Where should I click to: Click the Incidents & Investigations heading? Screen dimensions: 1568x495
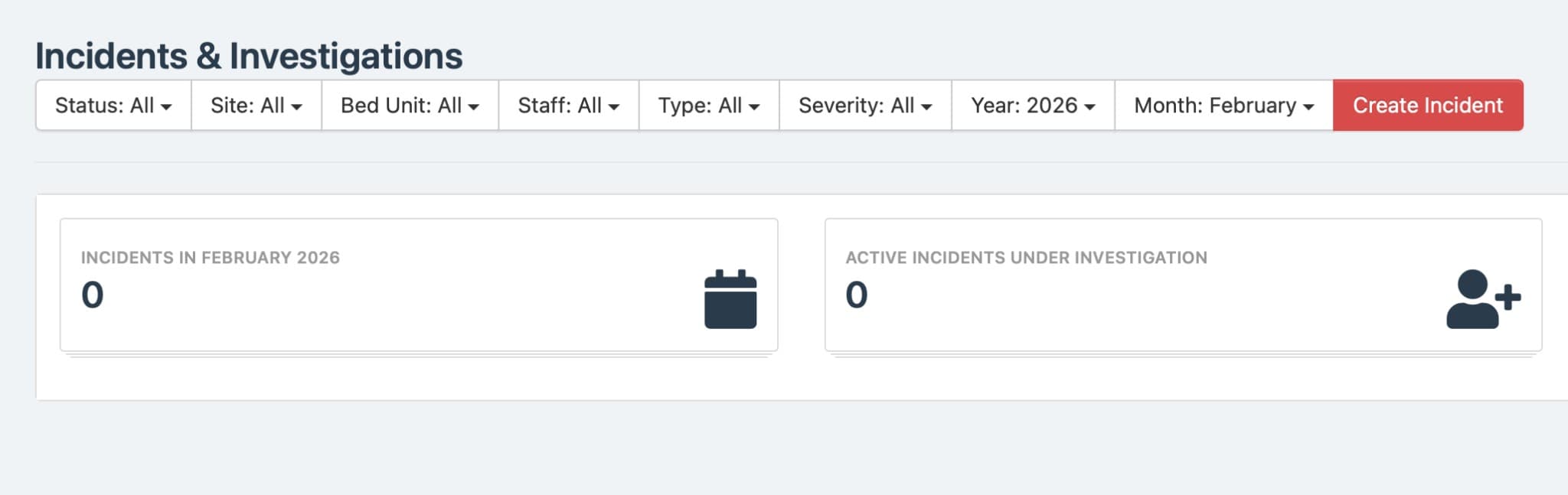(x=250, y=54)
